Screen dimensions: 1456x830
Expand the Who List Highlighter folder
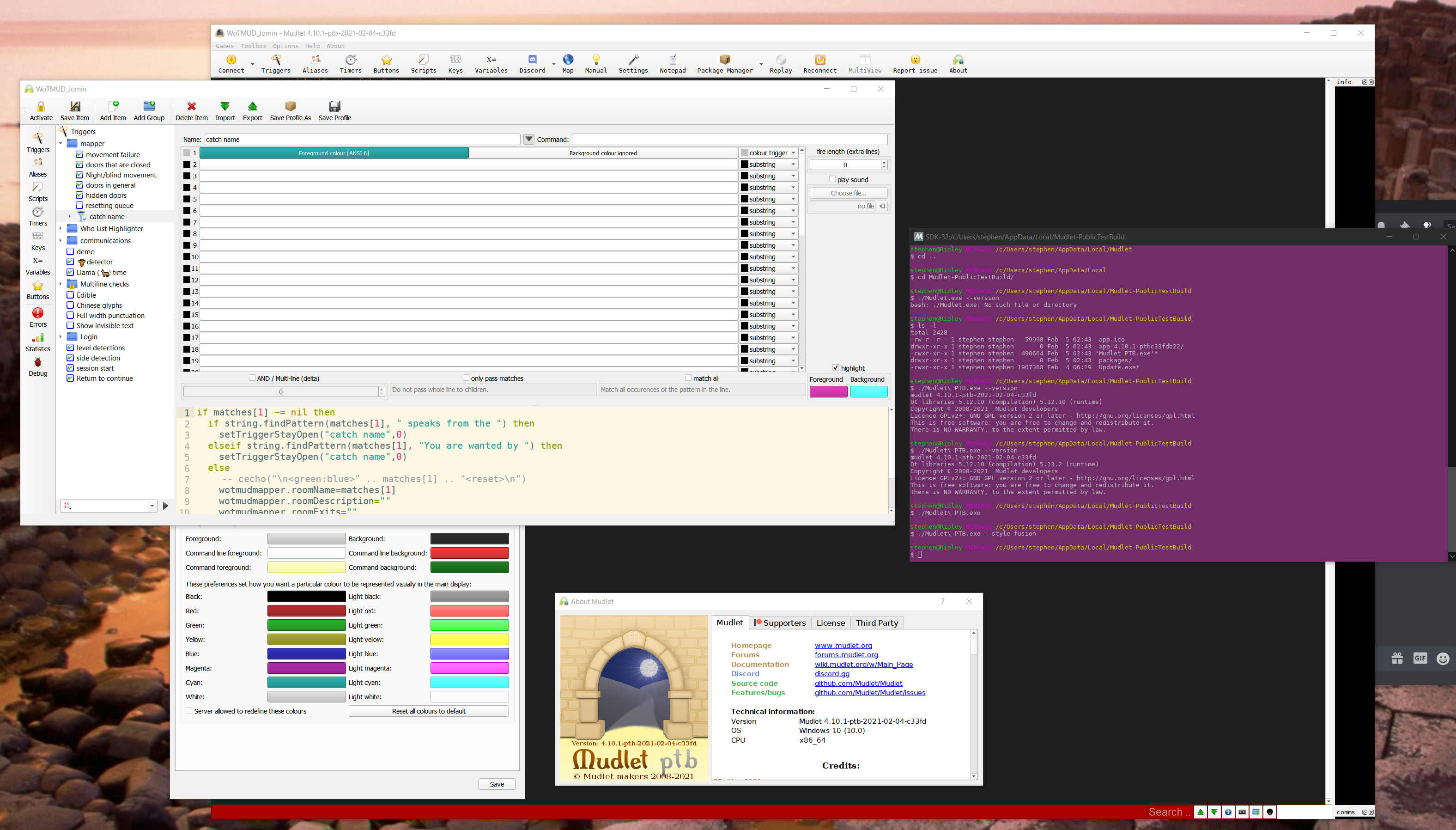click(61, 229)
